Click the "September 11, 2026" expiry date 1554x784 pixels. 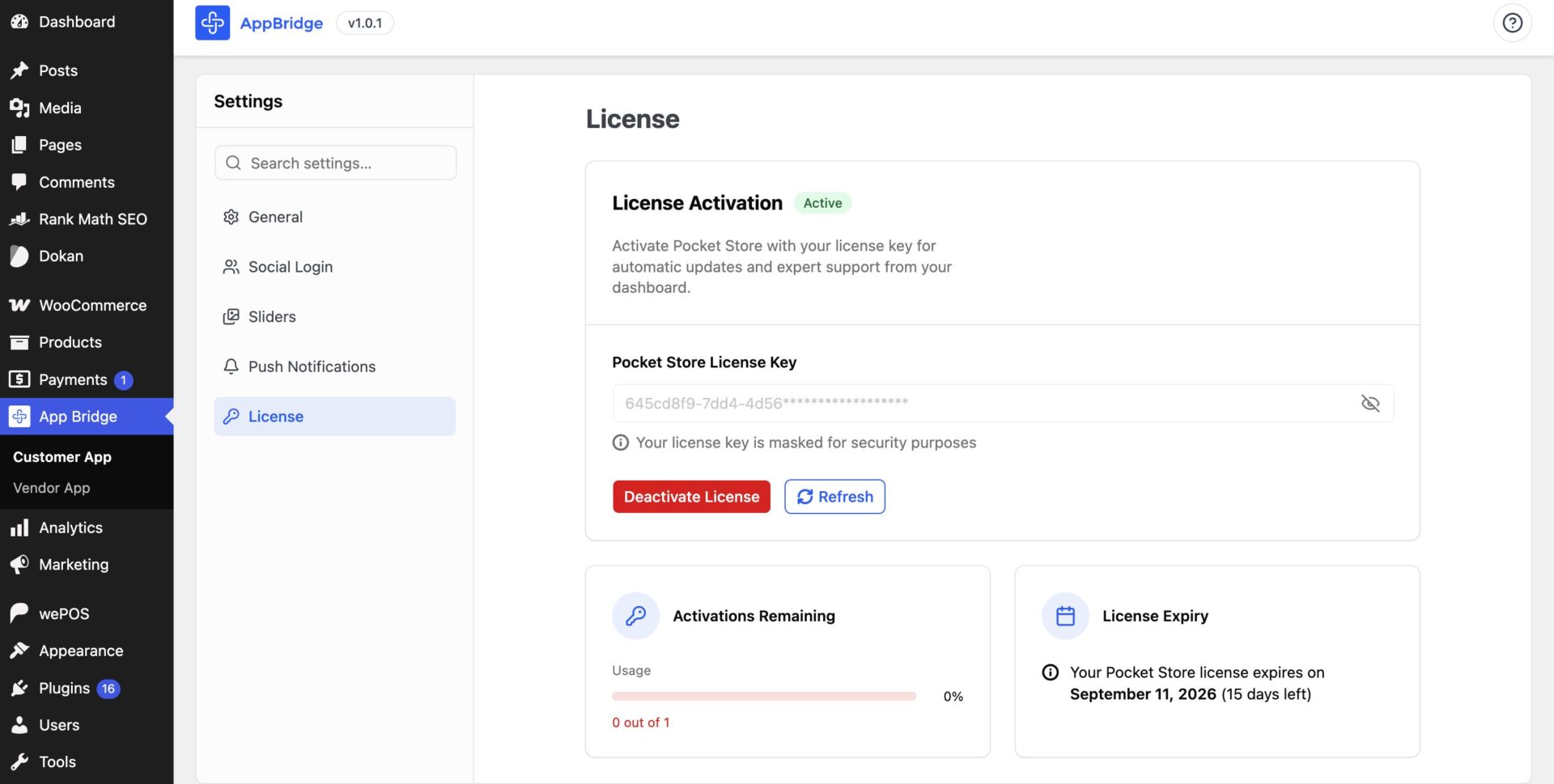coord(1143,694)
